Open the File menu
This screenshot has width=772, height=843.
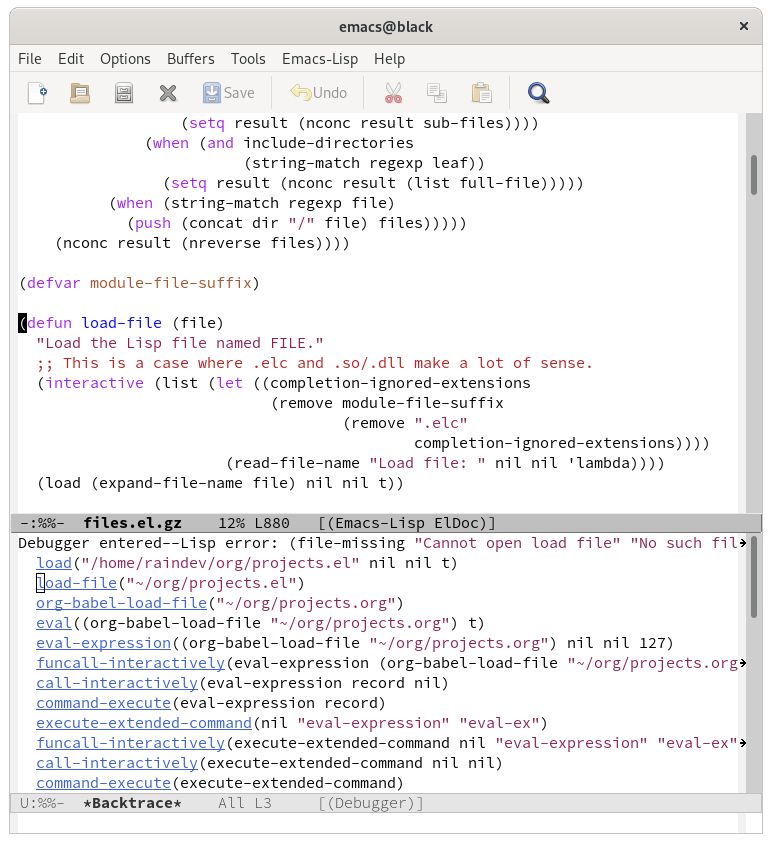click(30, 59)
